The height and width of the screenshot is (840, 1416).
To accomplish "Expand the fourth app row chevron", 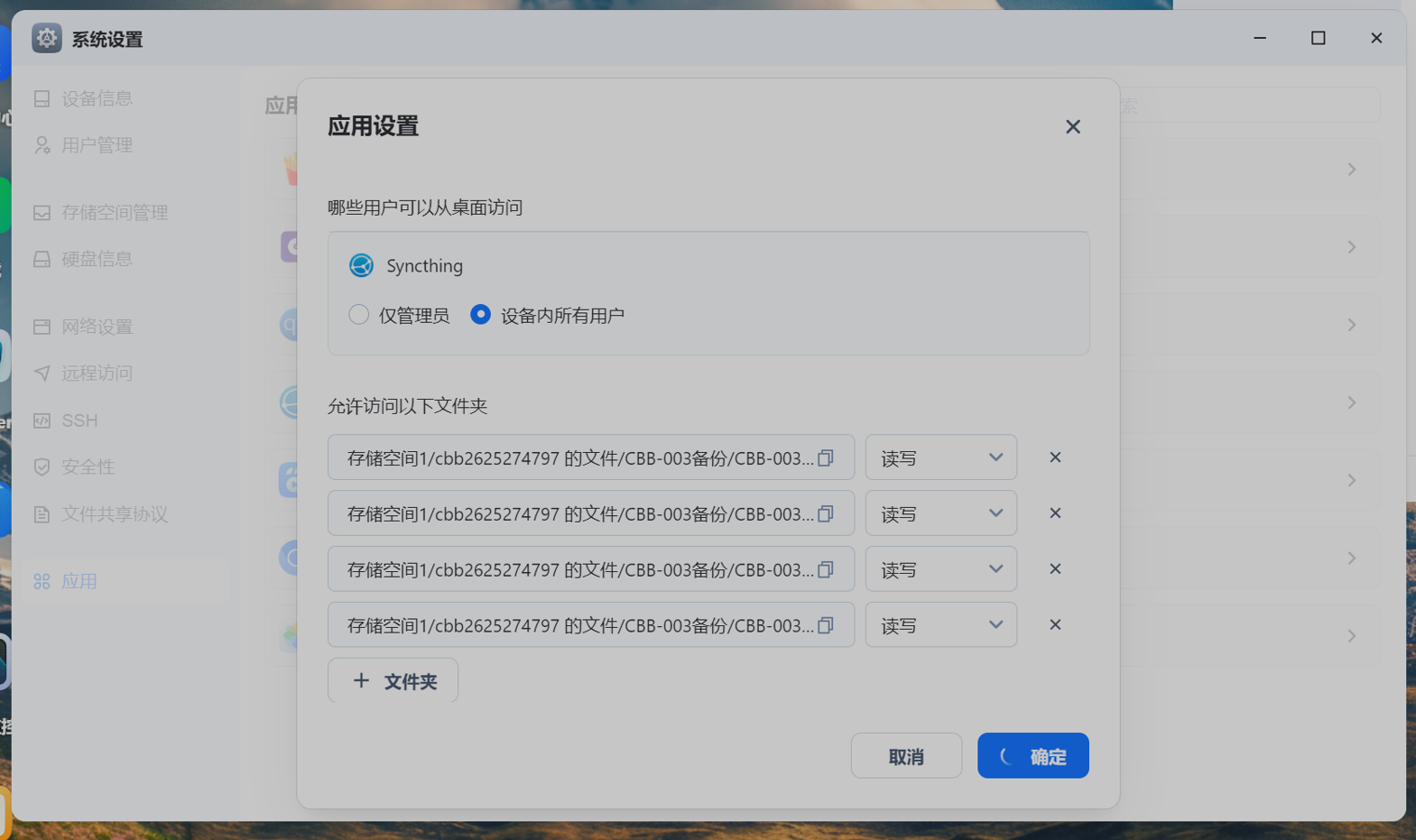I will click(1351, 402).
